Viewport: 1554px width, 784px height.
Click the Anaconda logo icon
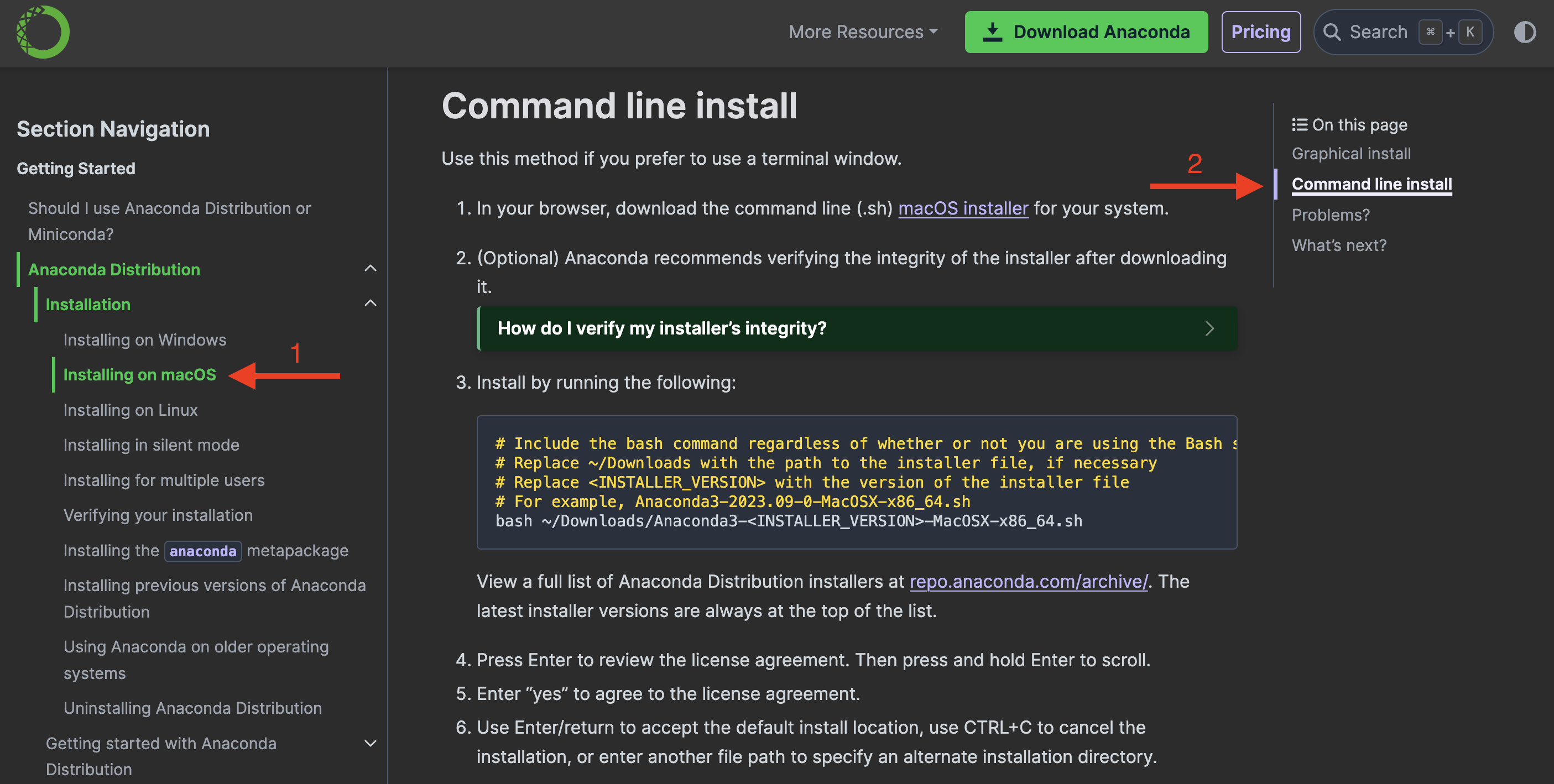42,32
